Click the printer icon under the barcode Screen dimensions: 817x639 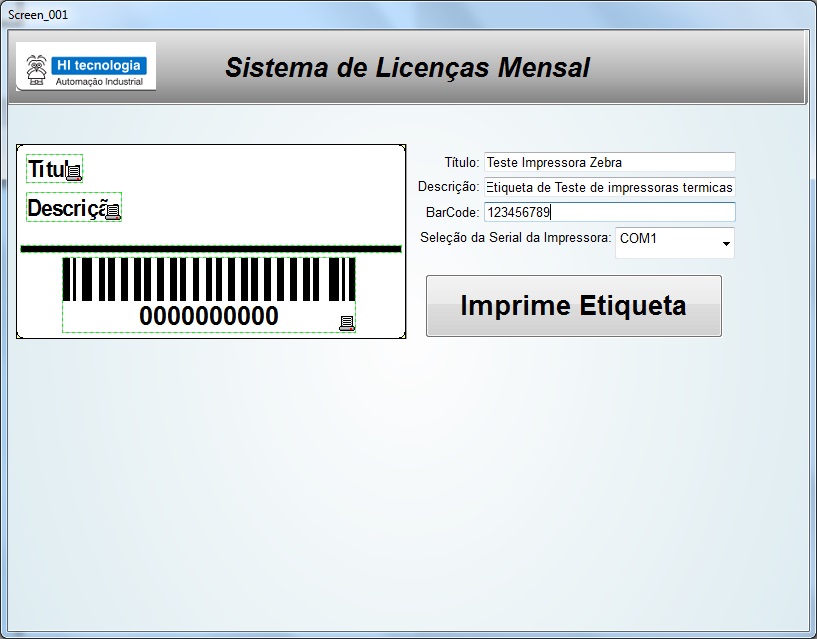(x=347, y=323)
